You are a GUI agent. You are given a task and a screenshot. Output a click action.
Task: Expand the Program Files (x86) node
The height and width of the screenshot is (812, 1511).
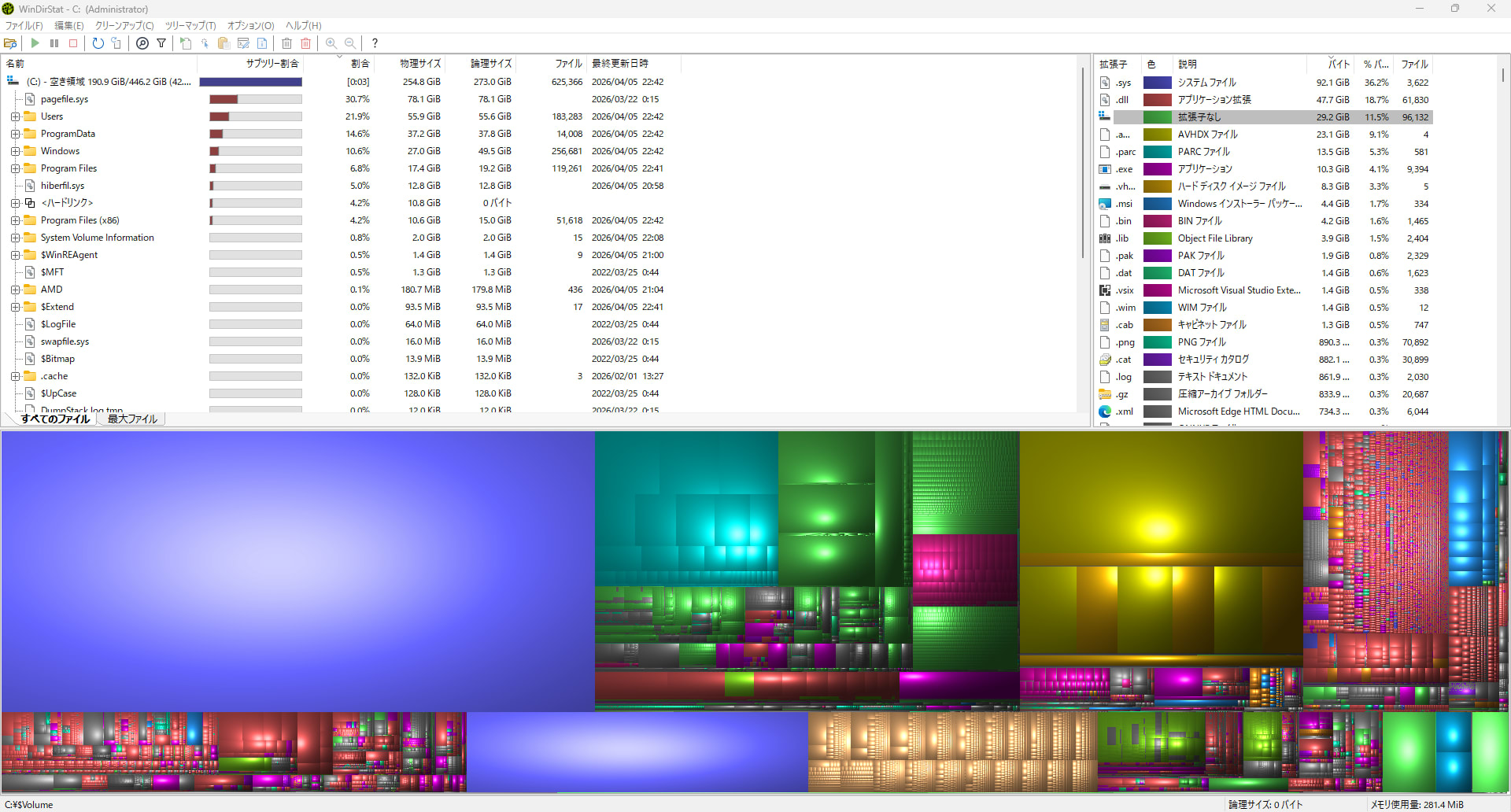coord(15,220)
